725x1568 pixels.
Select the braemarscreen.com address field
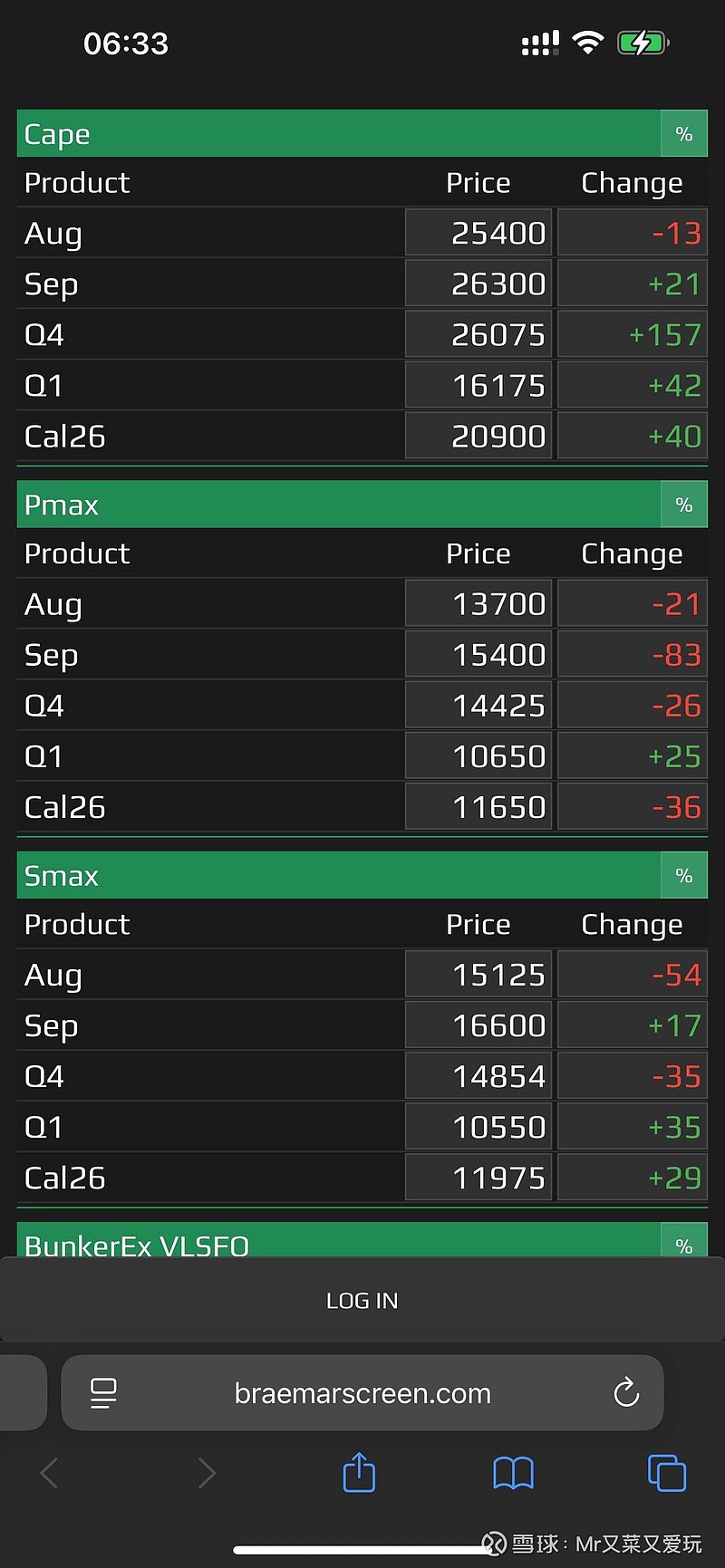coord(362,1393)
